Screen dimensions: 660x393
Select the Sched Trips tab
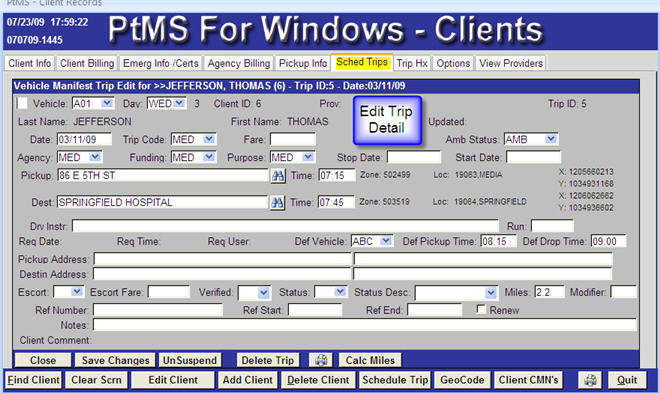(362, 62)
